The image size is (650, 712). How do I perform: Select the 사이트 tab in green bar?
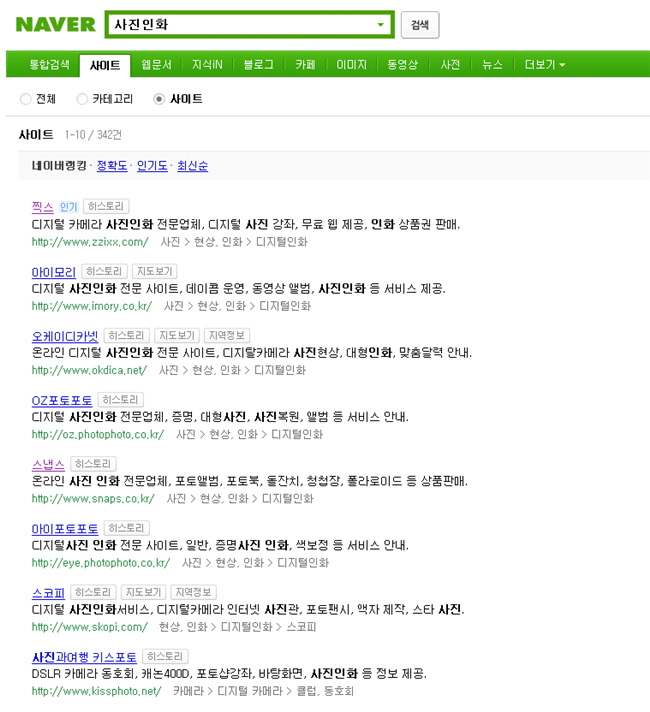point(105,65)
